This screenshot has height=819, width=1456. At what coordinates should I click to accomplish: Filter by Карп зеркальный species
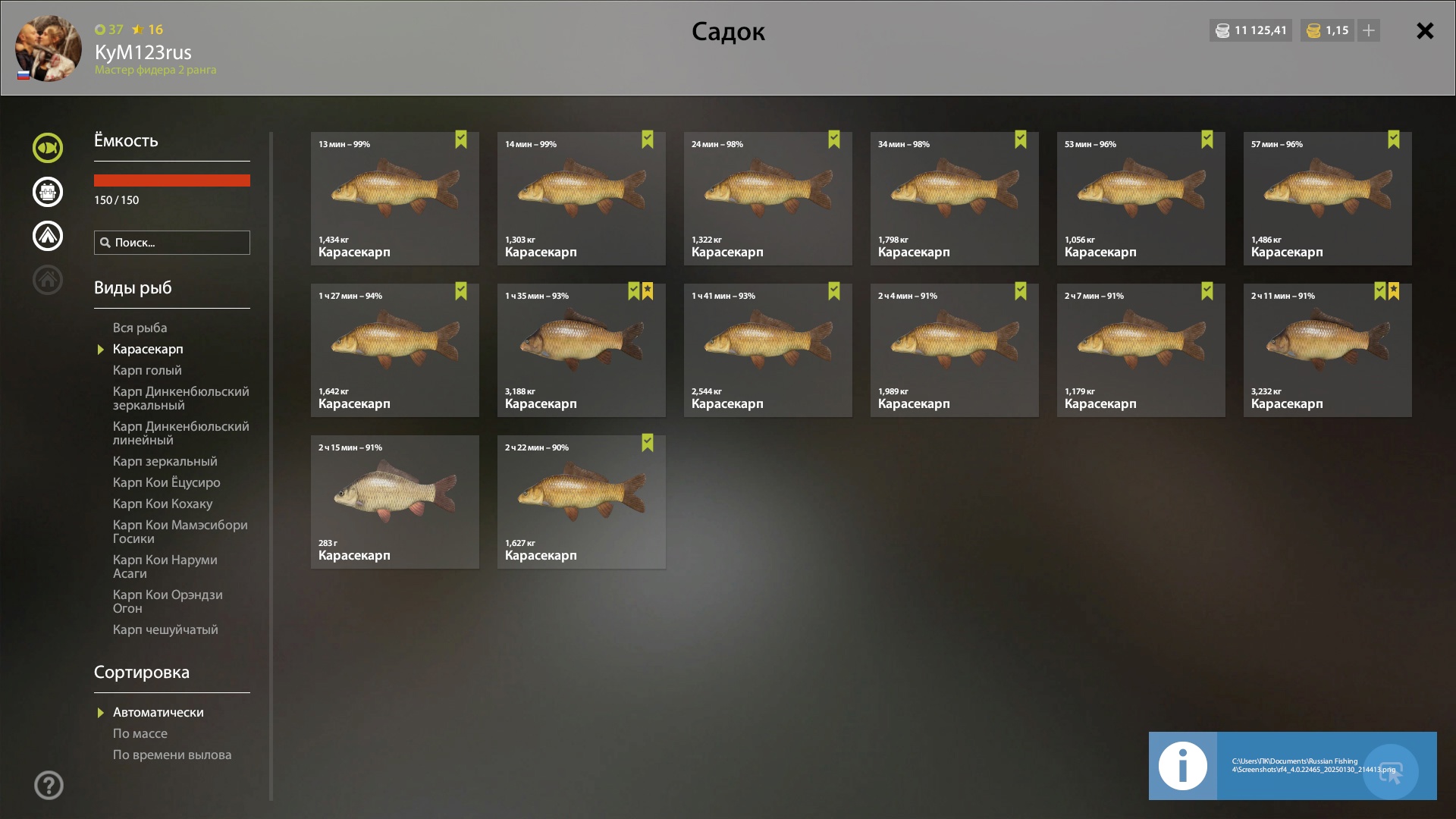pos(165,461)
